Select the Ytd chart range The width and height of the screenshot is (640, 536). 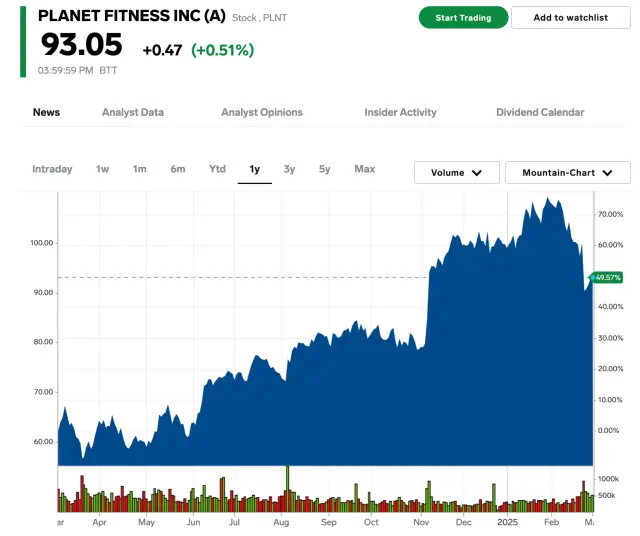(217, 169)
